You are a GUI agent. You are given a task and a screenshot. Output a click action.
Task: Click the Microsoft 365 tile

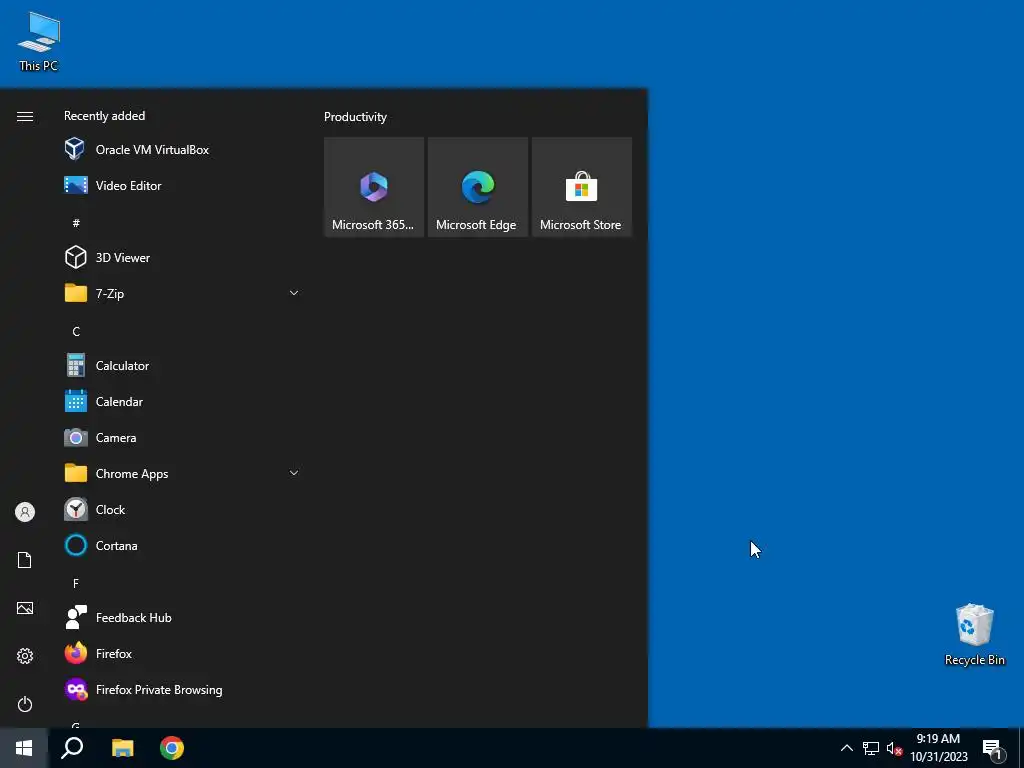click(x=374, y=187)
